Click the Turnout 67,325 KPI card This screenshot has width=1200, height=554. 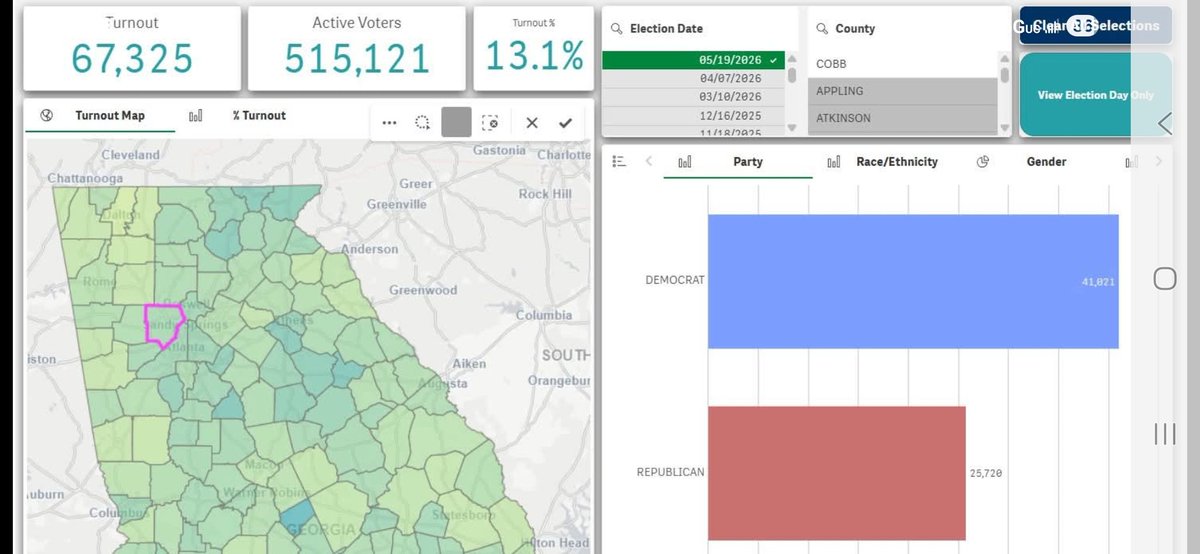click(x=131, y=48)
